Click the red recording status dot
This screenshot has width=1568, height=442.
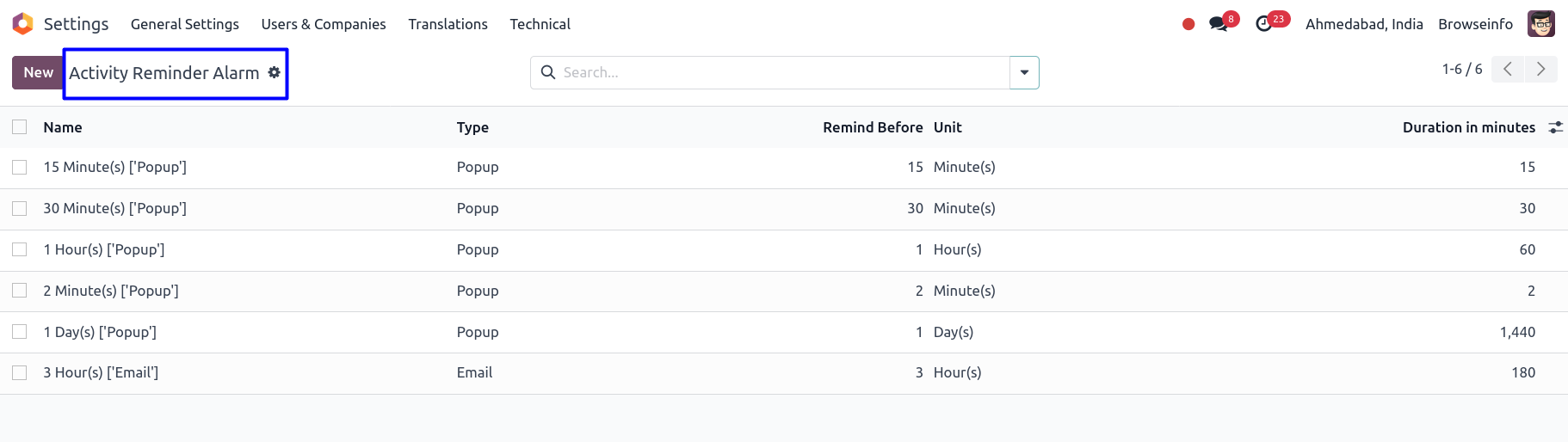1188,24
